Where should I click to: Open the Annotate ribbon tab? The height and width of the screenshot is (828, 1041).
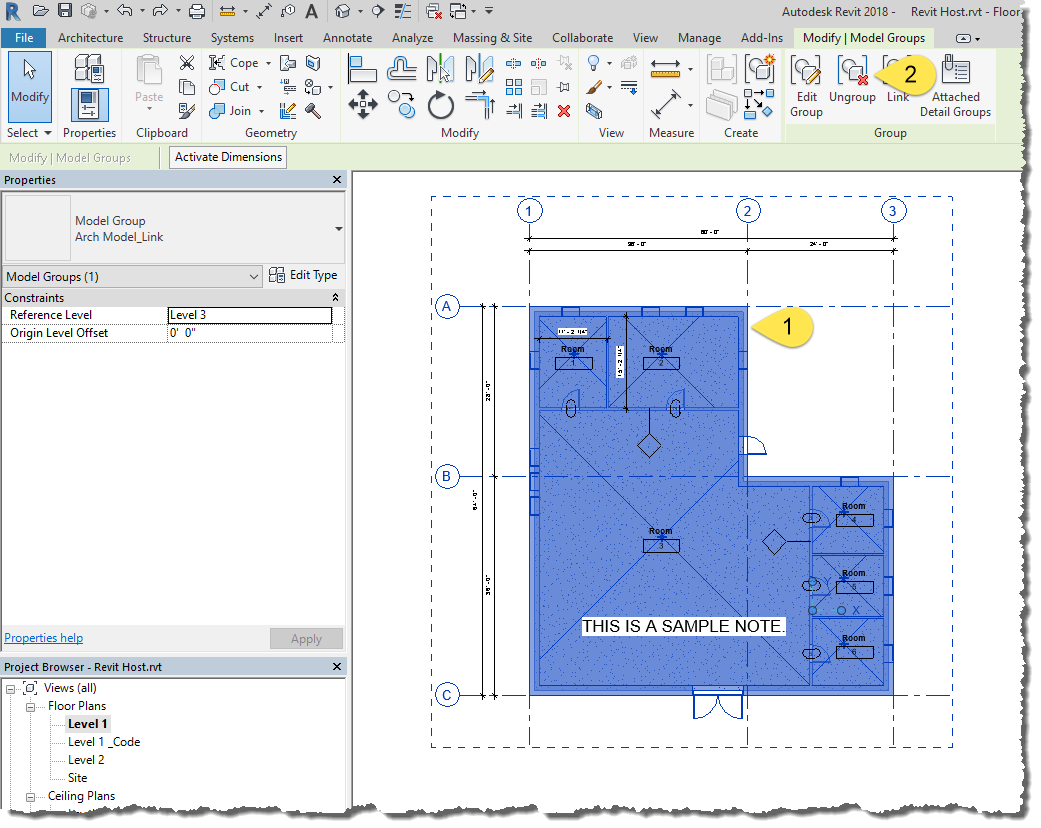347,37
